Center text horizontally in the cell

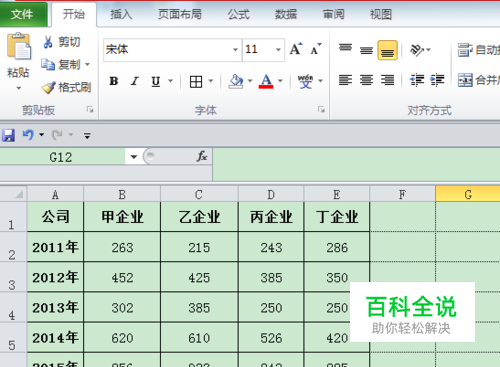pyautogui.click(x=366, y=80)
